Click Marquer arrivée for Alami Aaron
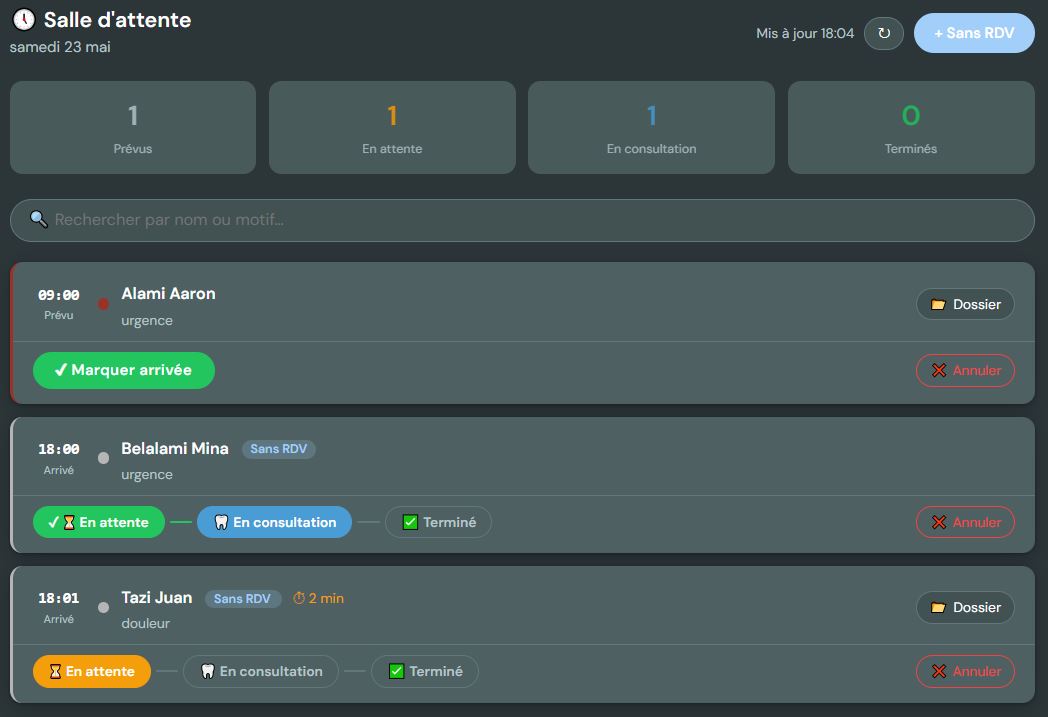The width and height of the screenshot is (1048, 717). point(124,370)
